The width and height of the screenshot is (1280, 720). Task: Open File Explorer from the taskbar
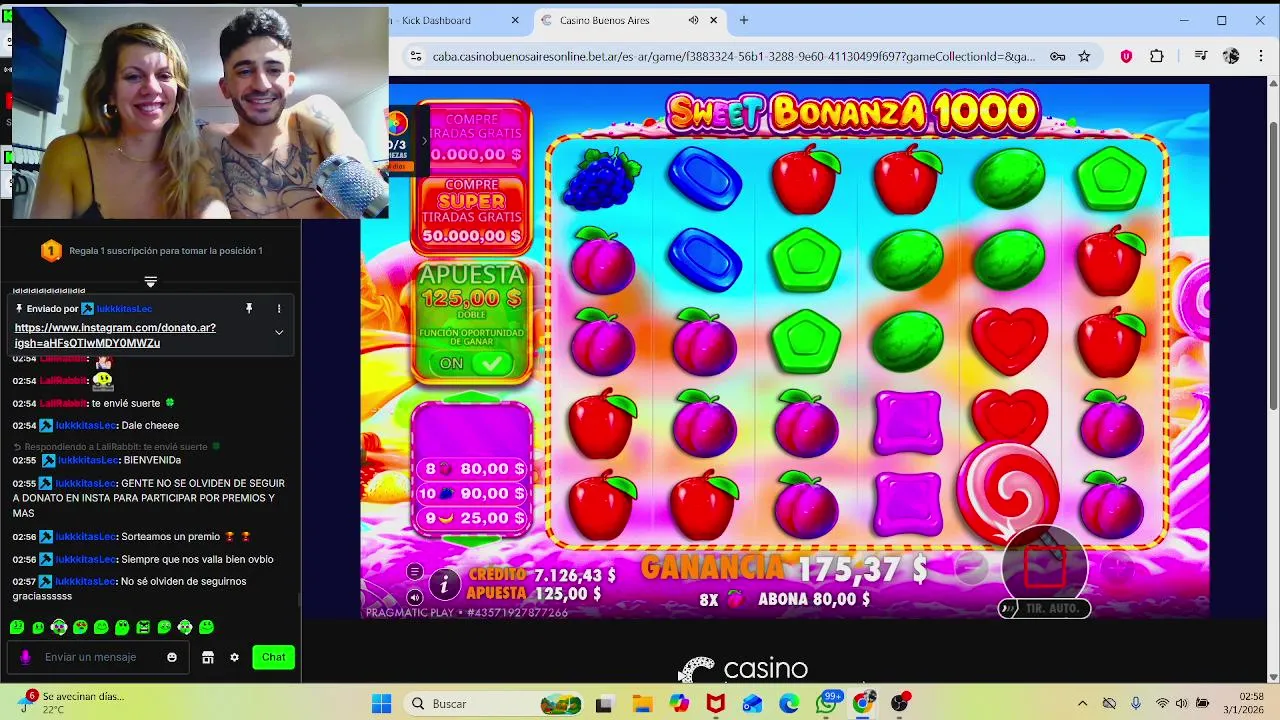pos(642,704)
